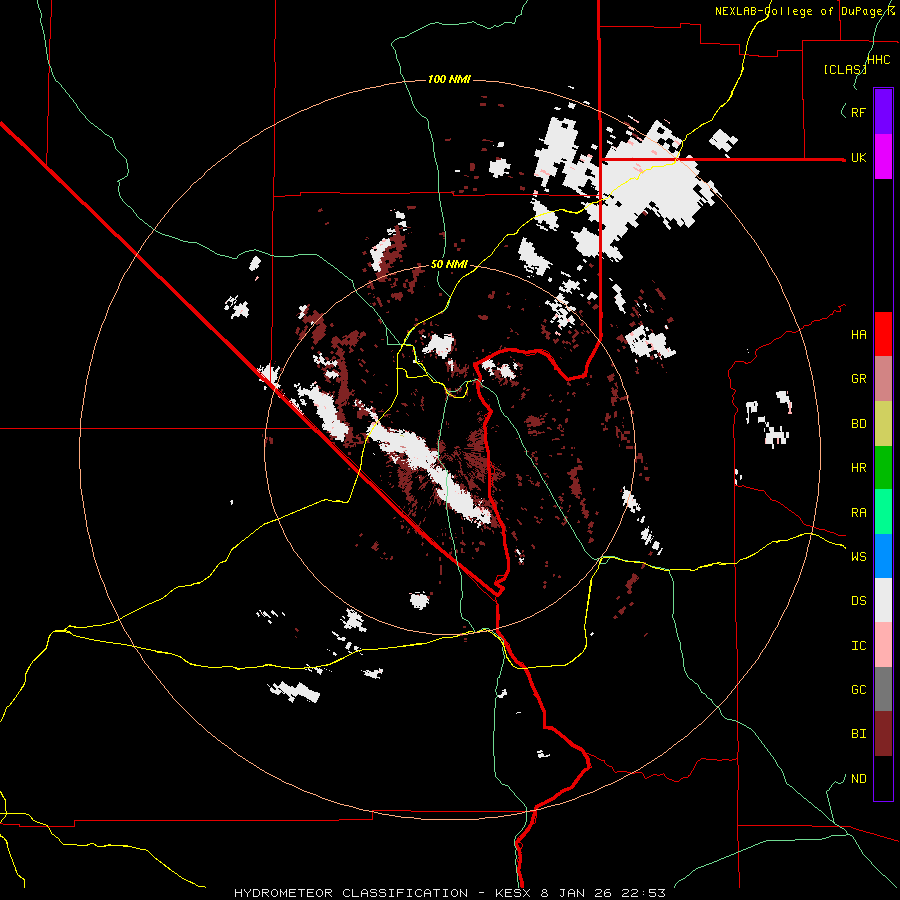
Task: Click the WS legend label
Action: (x=858, y=557)
